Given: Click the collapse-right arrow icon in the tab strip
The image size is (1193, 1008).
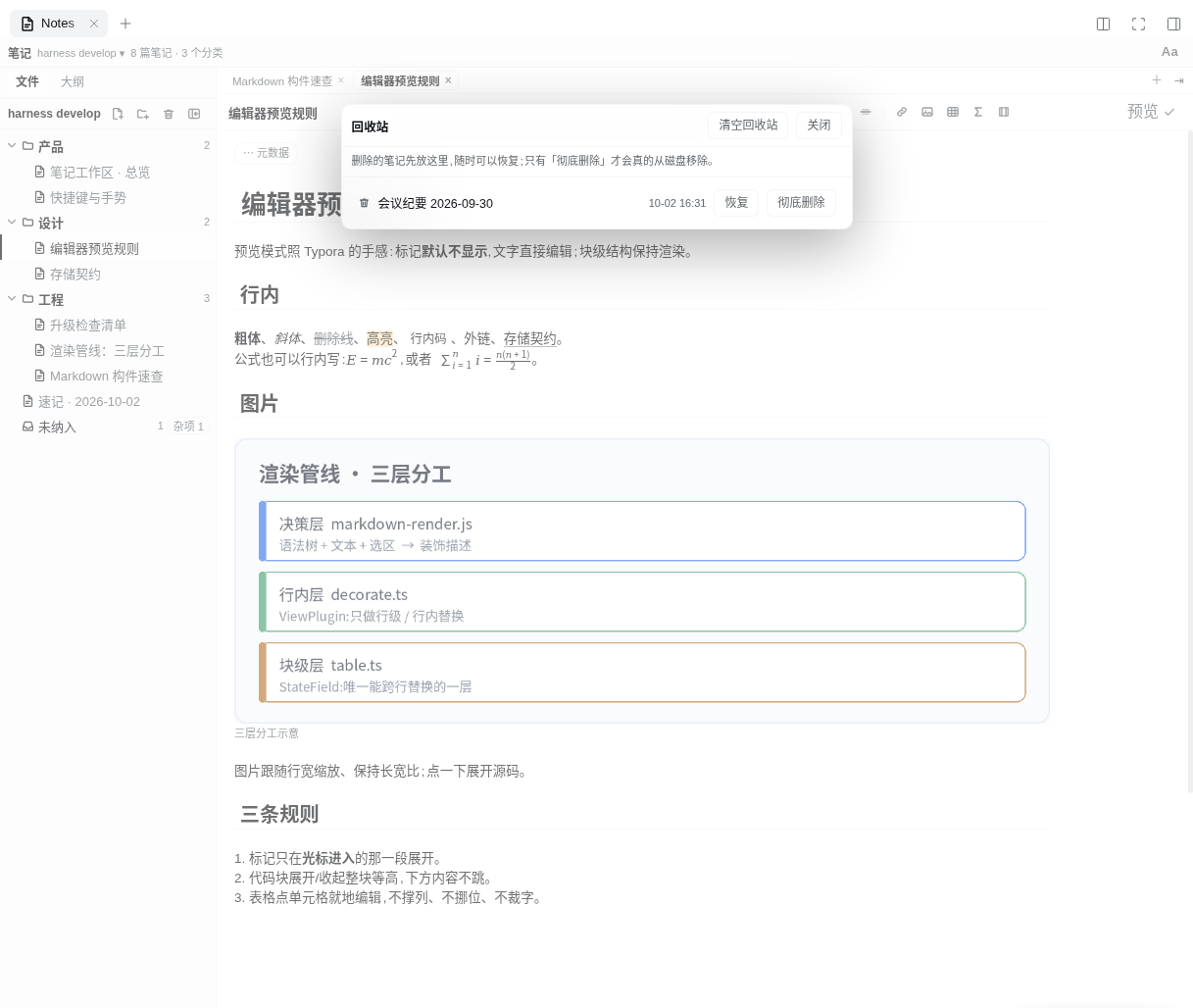Looking at the screenshot, I should click(x=1179, y=81).
